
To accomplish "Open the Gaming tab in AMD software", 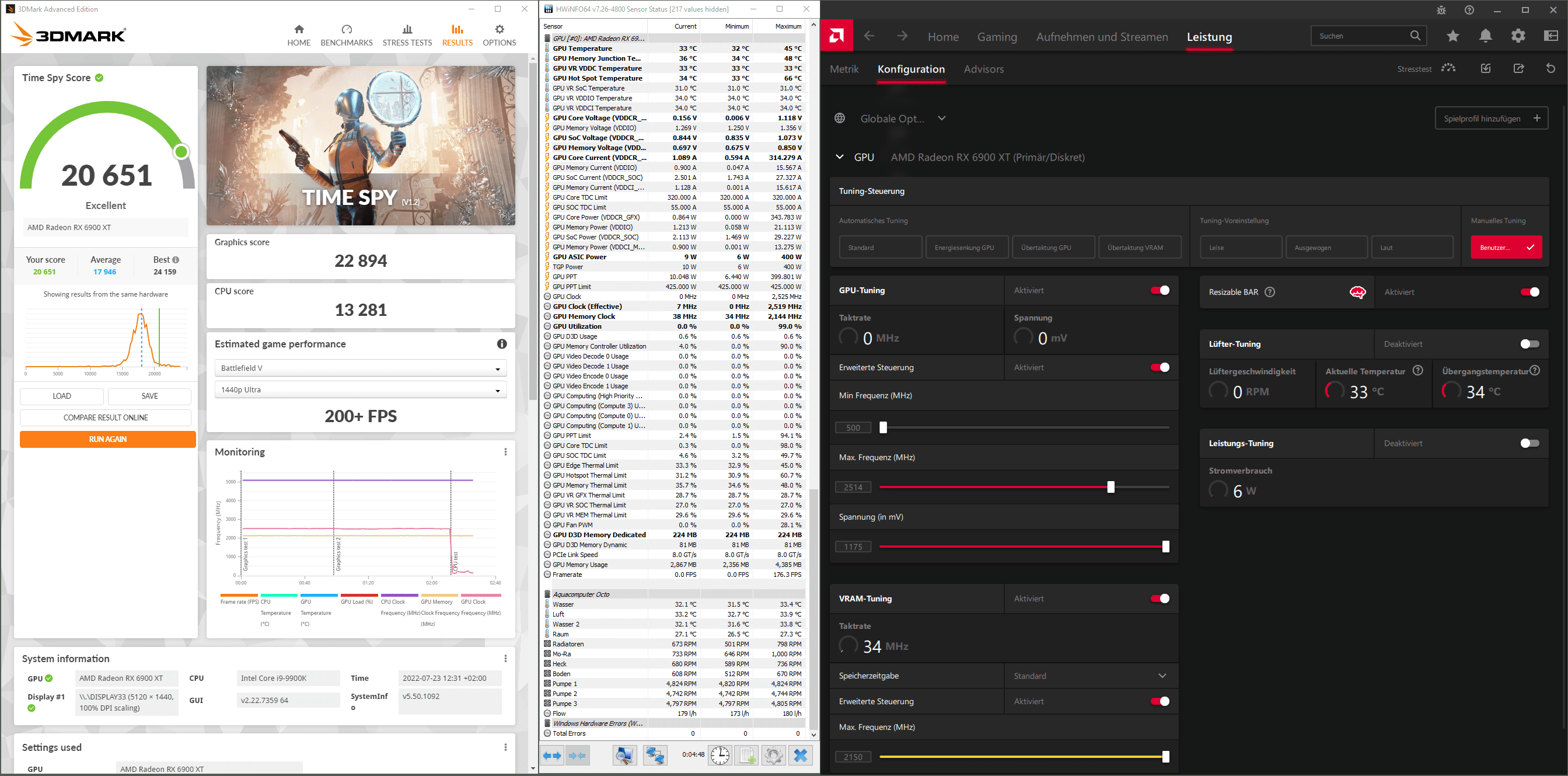I will (997, 37).
